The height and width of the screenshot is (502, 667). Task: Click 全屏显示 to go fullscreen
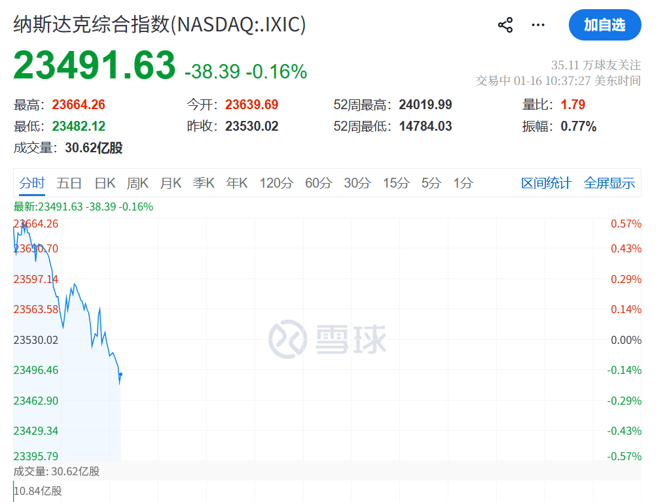point(609,183)
